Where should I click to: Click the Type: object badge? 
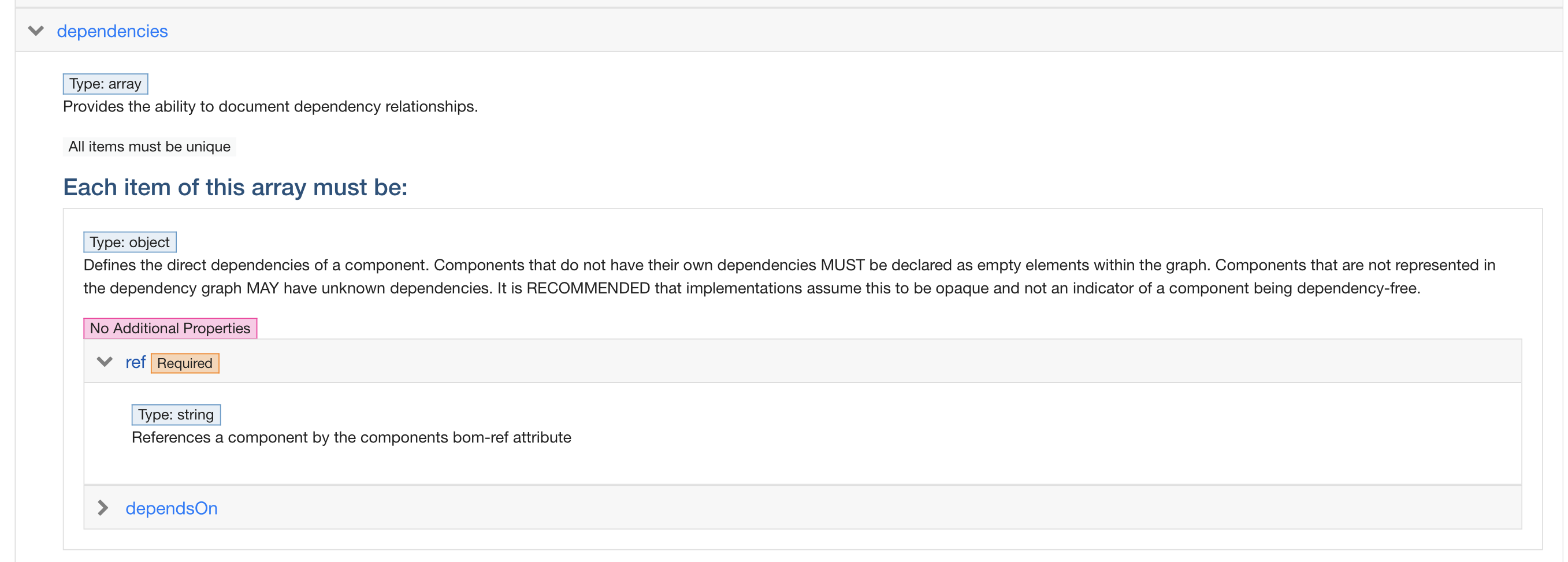(129, 241)
